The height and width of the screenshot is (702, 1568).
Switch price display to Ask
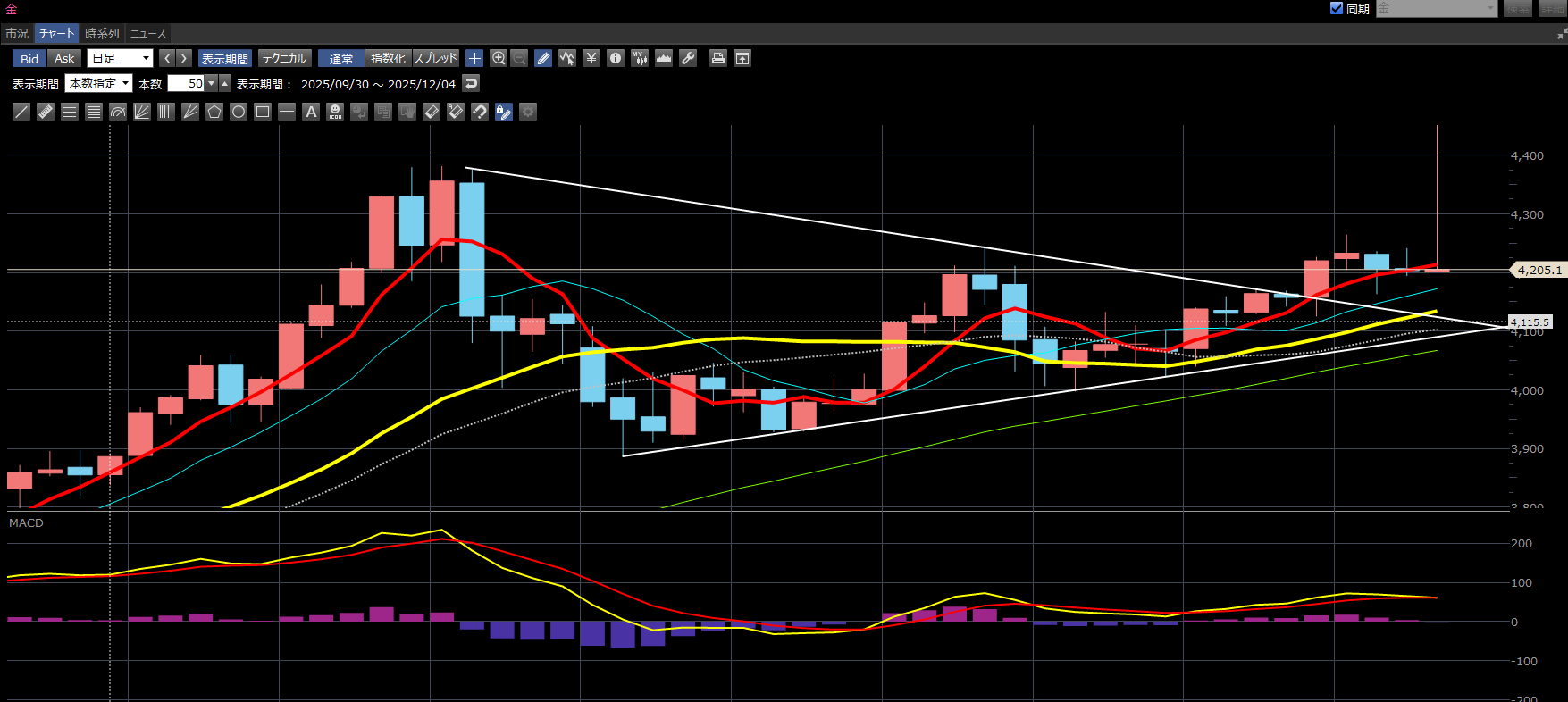click(64, 58)
